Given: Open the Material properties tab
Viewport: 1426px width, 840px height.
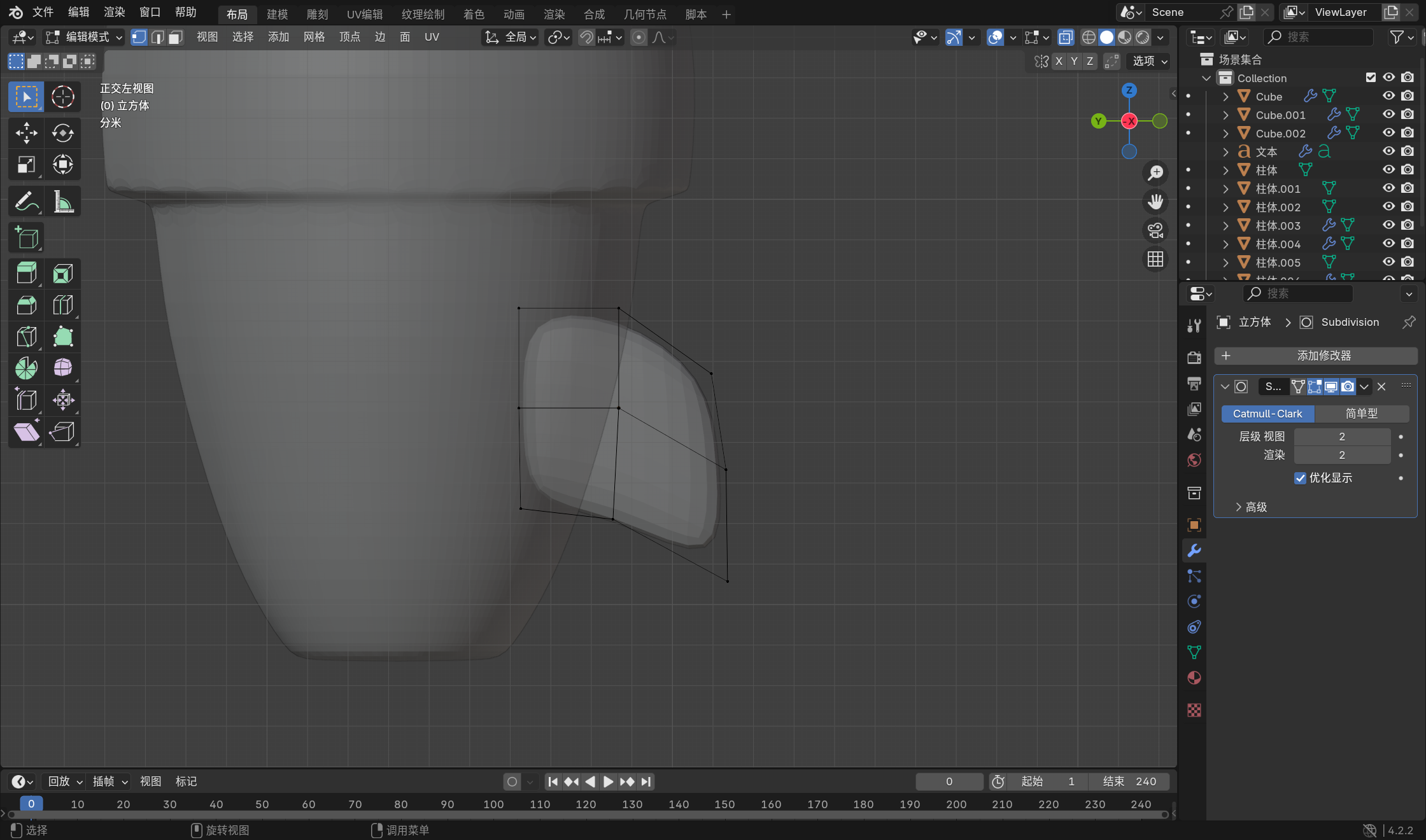Looking at the screenshot, I should pos(1194,678).
